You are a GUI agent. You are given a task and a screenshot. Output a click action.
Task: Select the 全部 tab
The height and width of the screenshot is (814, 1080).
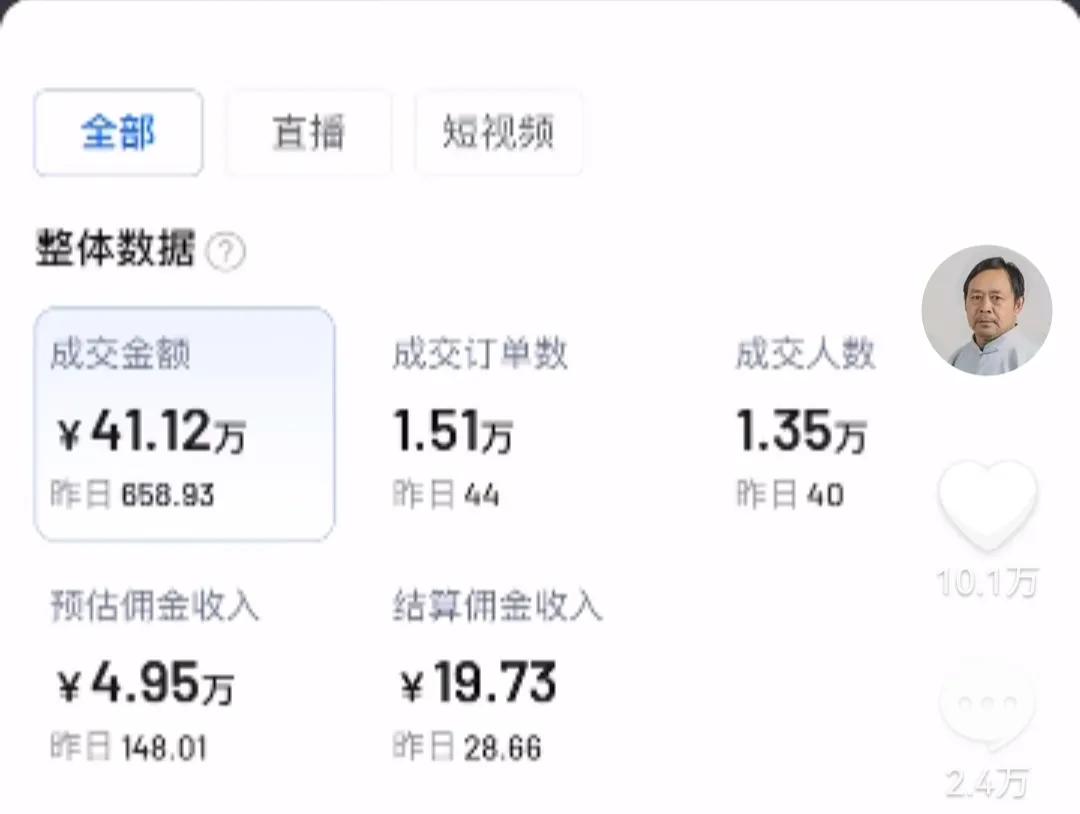tap(118, 133)
